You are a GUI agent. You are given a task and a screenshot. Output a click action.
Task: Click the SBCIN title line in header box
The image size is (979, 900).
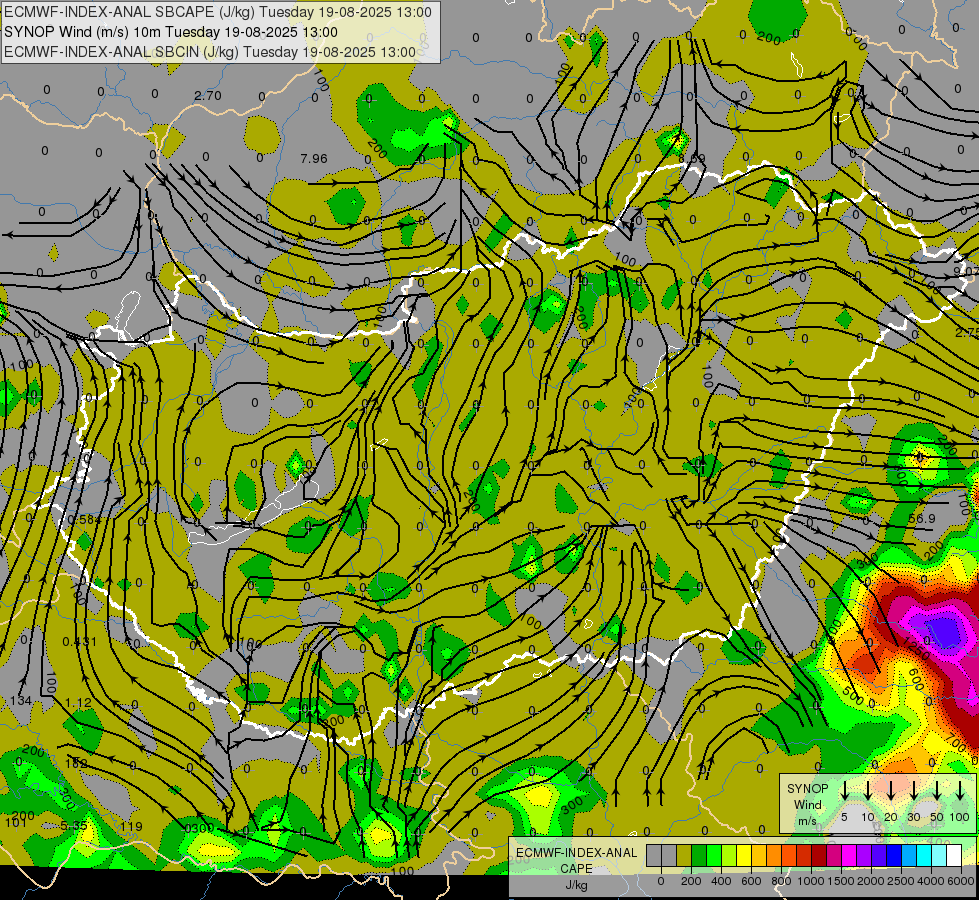click(210, 52)
